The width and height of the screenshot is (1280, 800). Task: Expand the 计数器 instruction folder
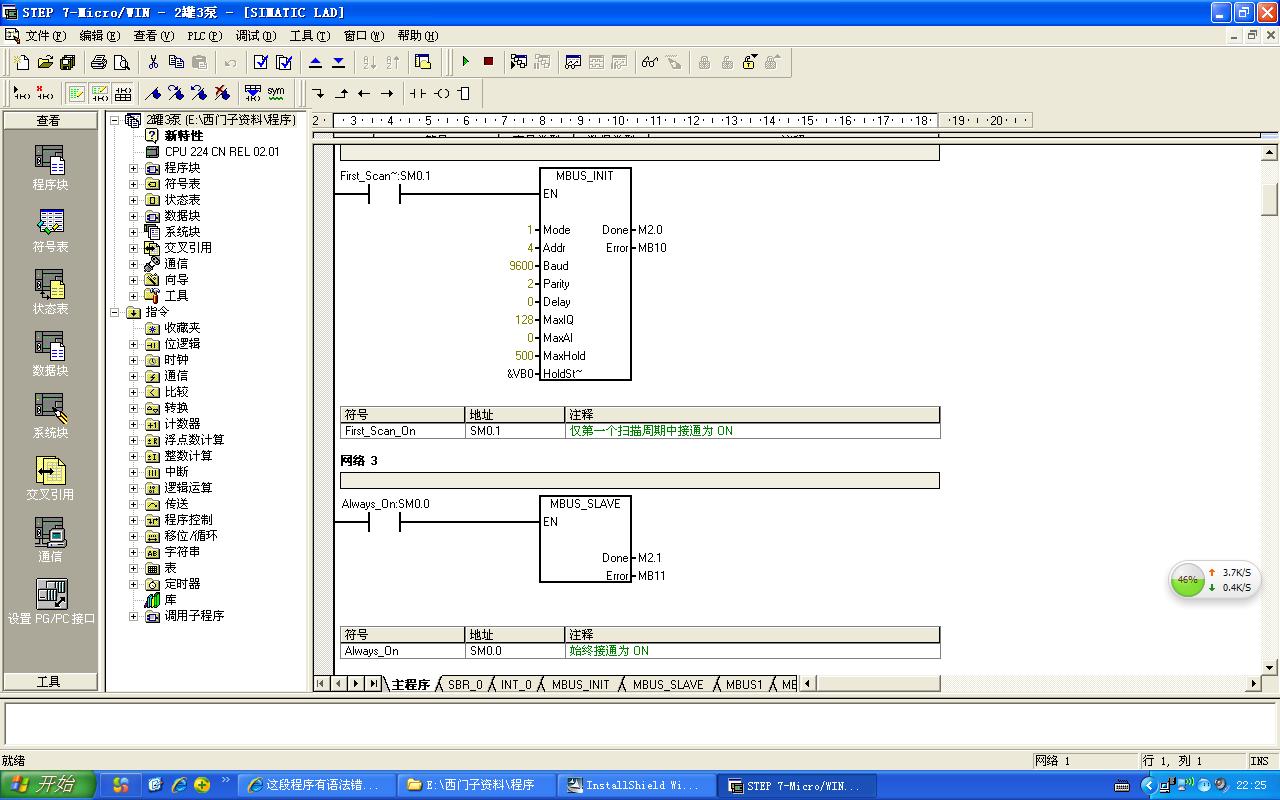(134, 424)
